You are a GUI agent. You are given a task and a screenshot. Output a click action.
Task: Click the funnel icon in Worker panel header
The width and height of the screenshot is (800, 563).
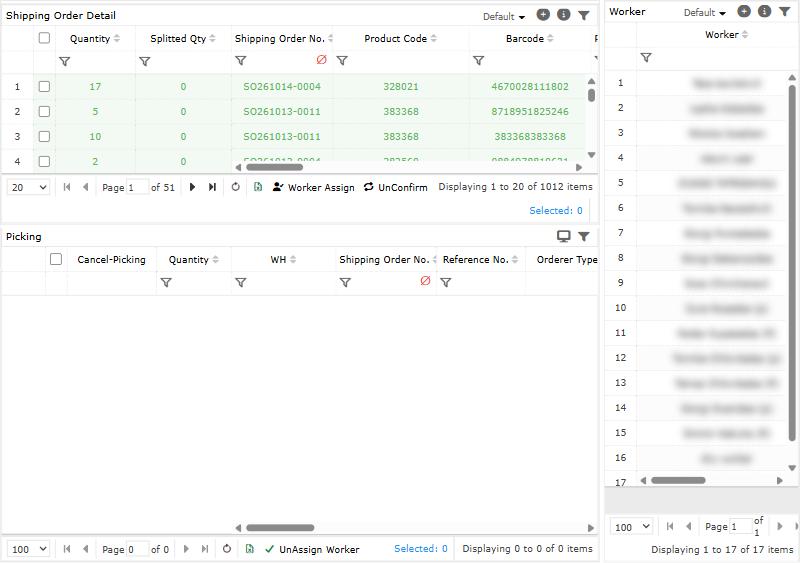click(785, 11)
